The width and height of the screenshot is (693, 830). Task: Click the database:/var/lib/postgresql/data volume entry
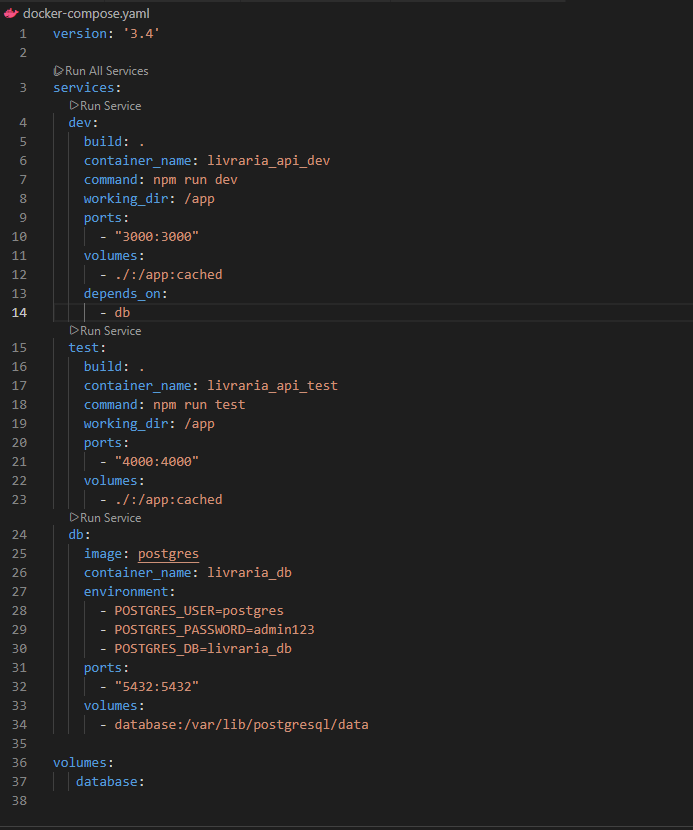tap(240, 724)
